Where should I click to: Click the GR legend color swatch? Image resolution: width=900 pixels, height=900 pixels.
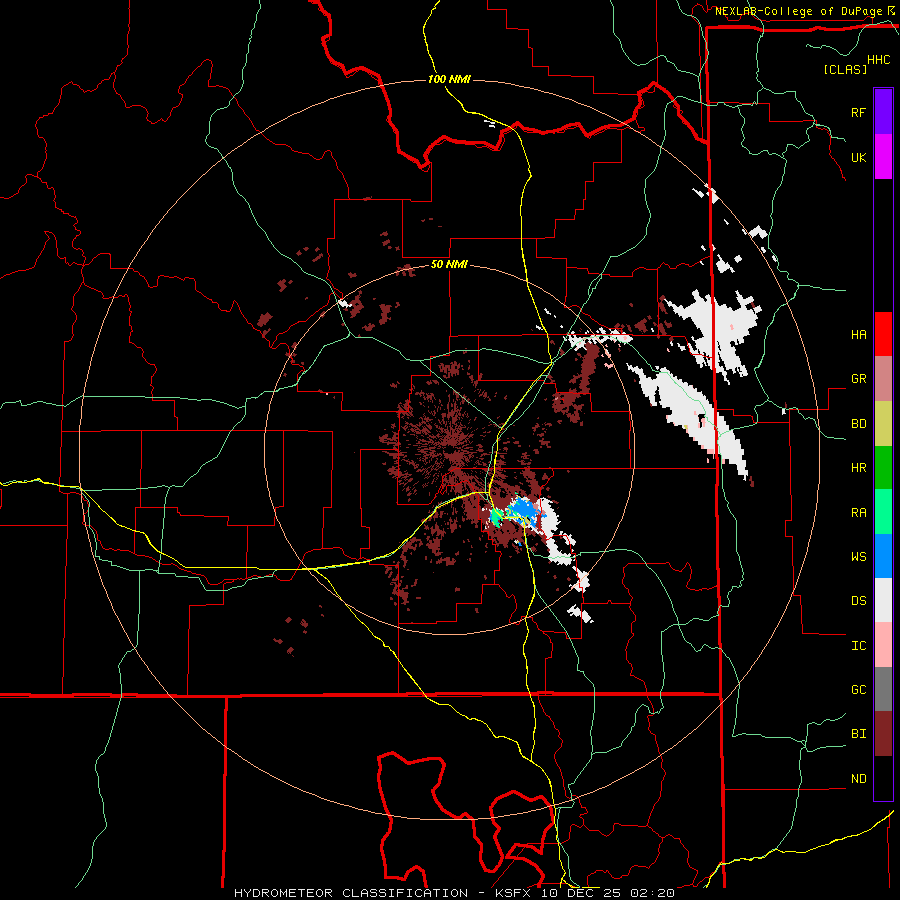pyautogui.click(x=883, y=379)
